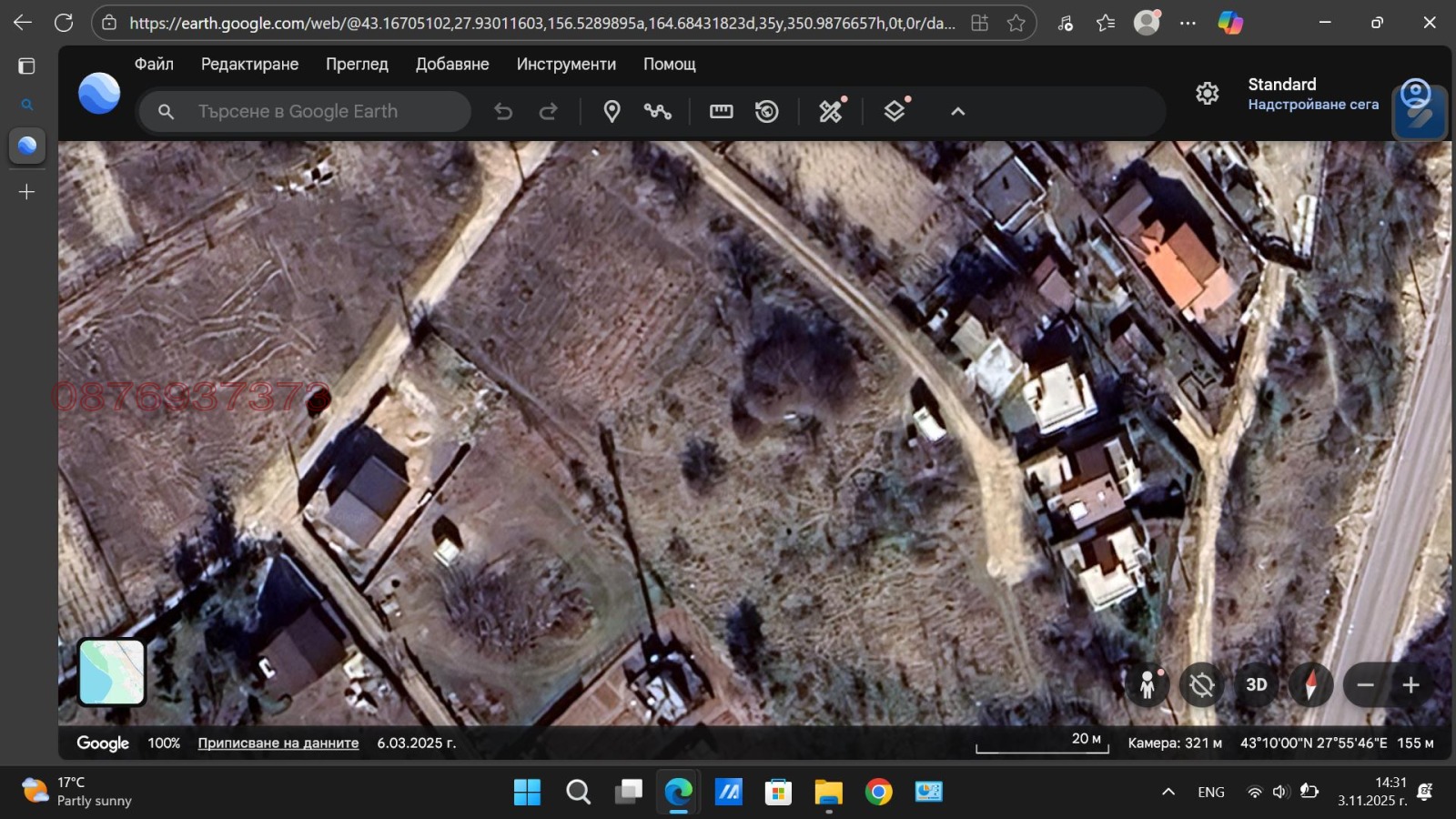Open the settings gear icon

(1207, 93)
